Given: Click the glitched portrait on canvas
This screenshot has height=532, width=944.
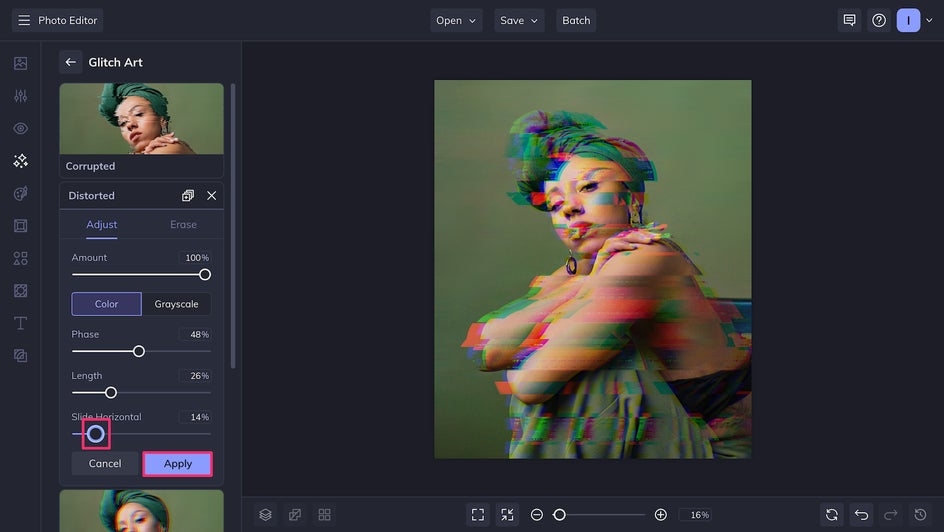Looking at the screenshot, I should [592, 269].
